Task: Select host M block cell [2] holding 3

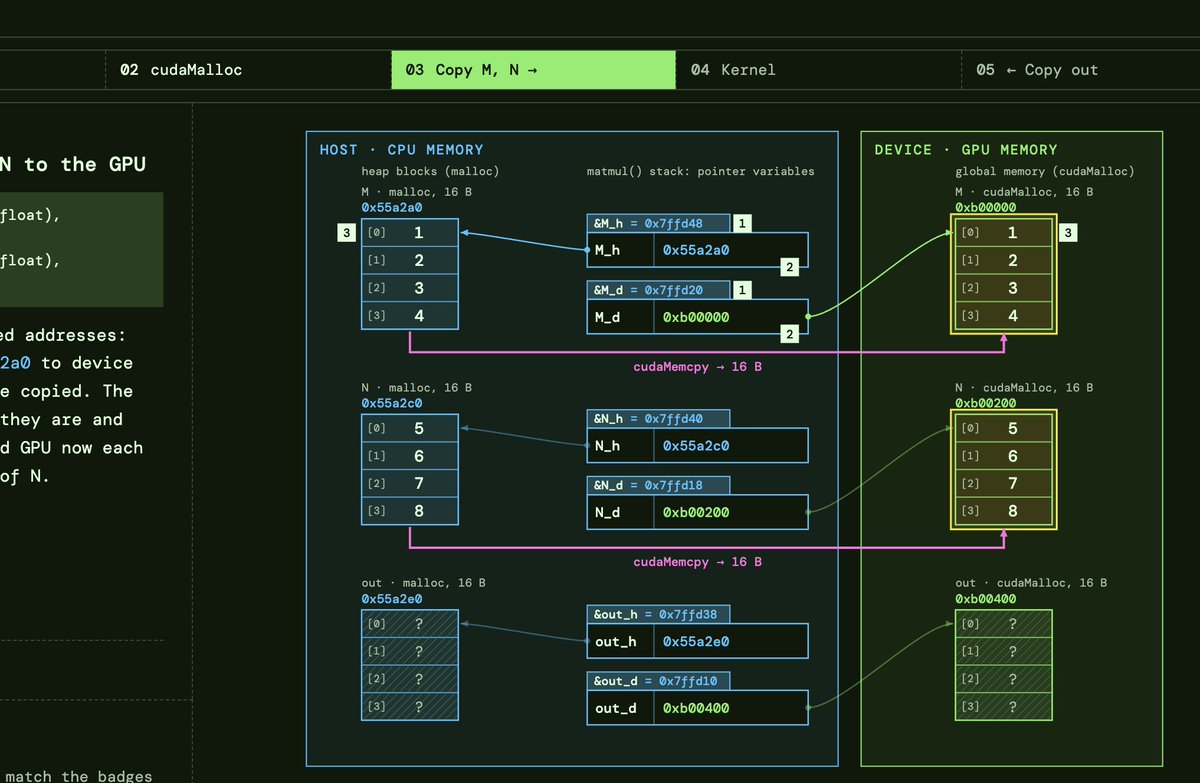Action: [410, 288]
